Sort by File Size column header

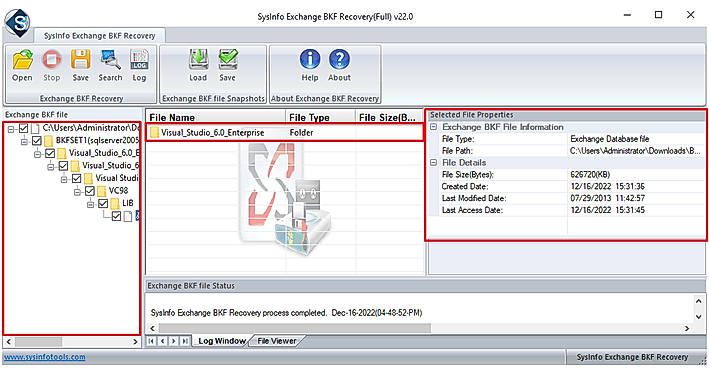point(390,118)
